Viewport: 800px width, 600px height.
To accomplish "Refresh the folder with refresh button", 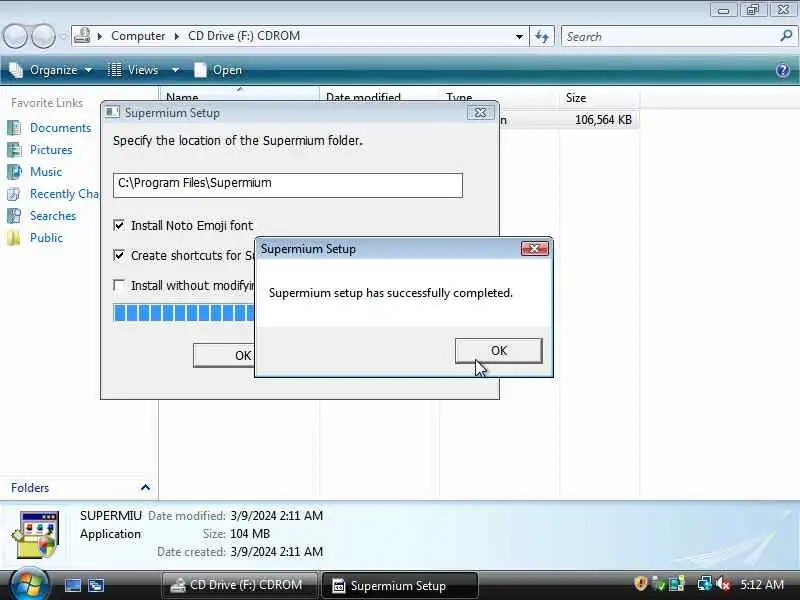I will tap(542, 36).
